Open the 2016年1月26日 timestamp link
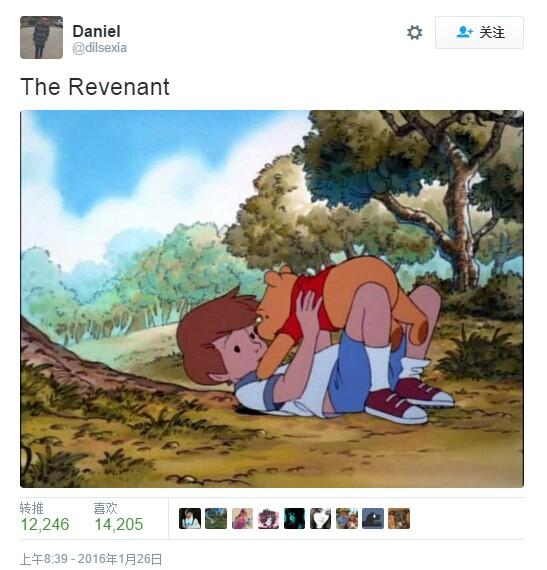The image size is (547, 570). pos(91,559)
